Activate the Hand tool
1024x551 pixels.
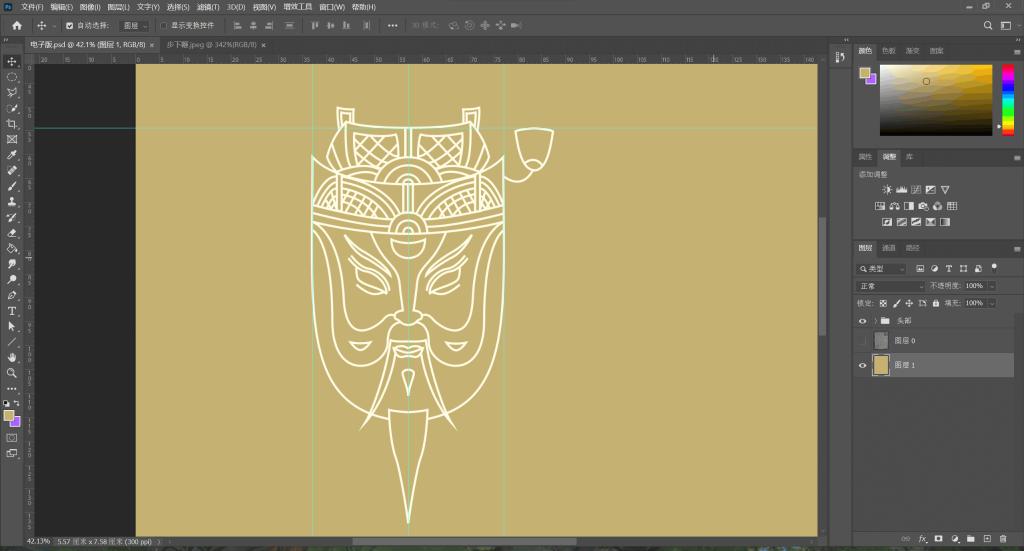pyautogui.click(x=12, y=357)
